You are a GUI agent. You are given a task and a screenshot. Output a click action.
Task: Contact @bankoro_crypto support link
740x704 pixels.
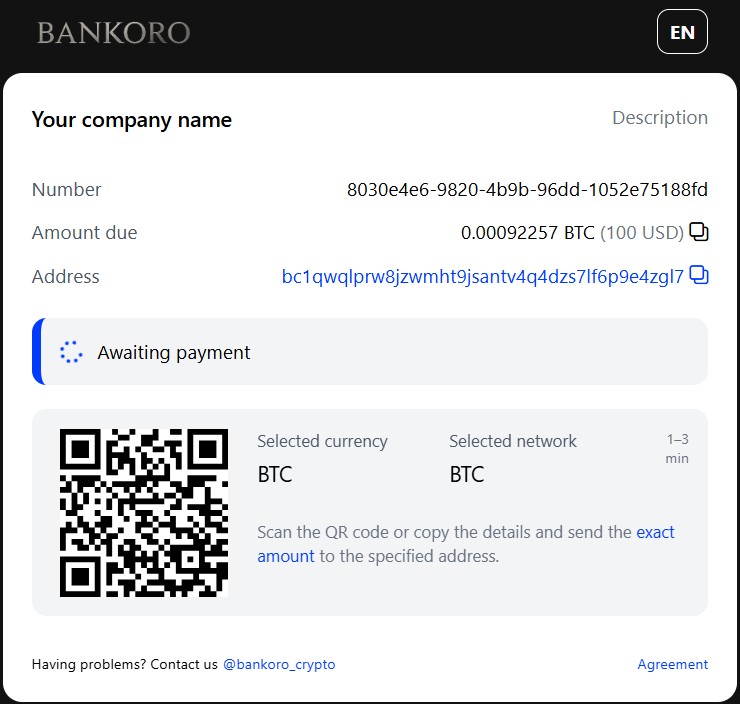[x=279, y=664]
